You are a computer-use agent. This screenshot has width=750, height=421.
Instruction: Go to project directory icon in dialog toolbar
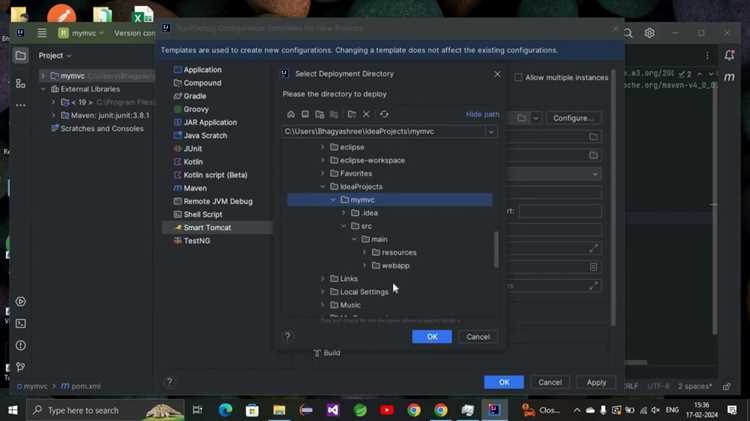(320, 114)
